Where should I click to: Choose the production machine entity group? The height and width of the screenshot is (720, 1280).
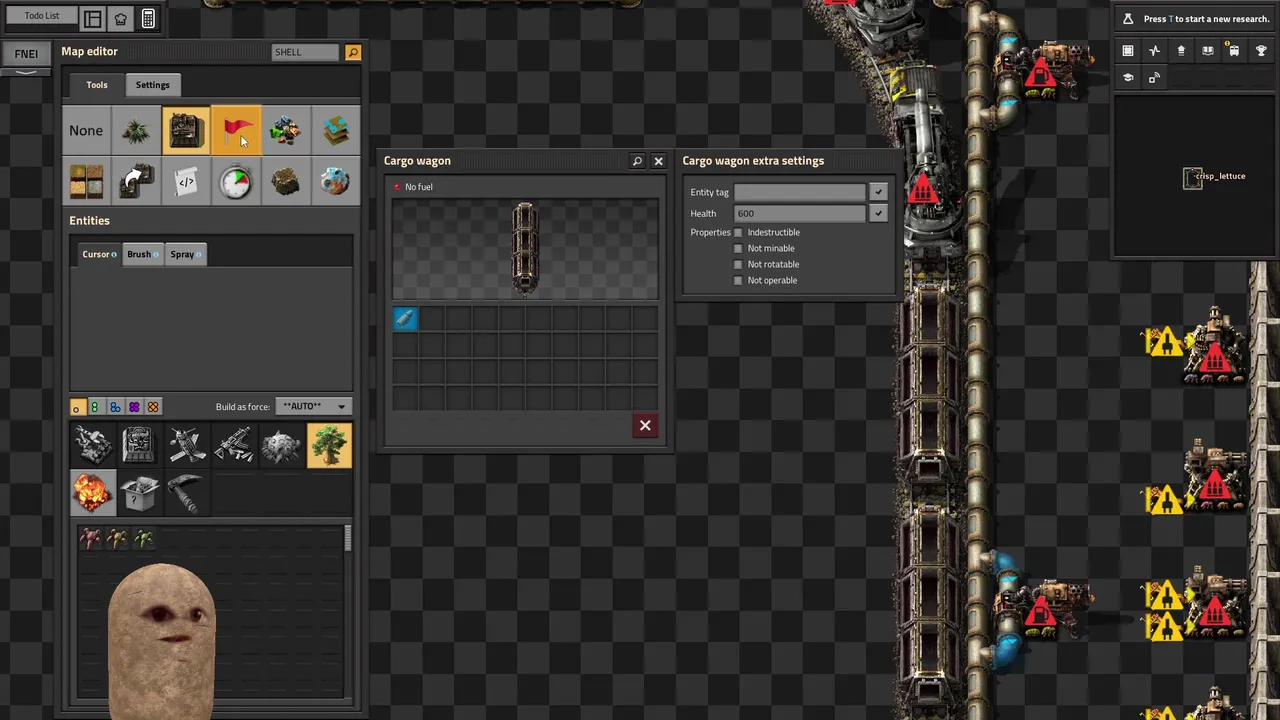coord(139,445)
